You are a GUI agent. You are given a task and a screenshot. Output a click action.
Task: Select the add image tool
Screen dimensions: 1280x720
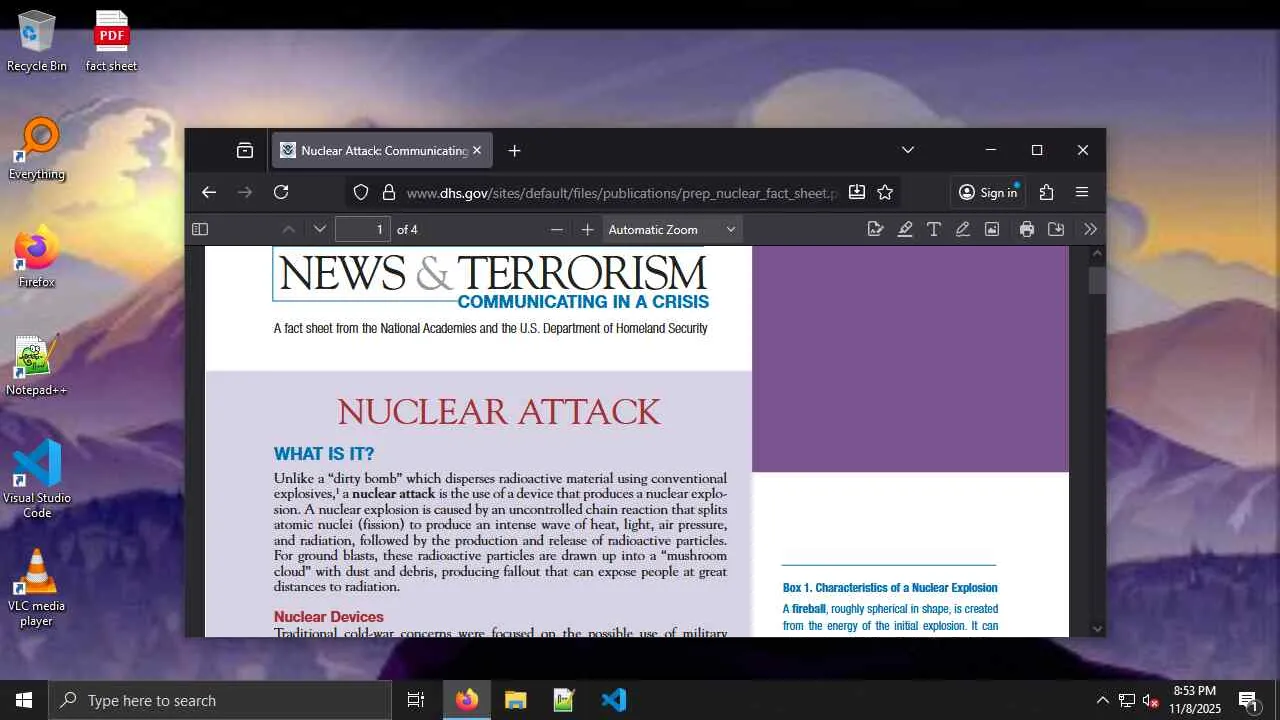pyautogui.click(x=992, y=229)
